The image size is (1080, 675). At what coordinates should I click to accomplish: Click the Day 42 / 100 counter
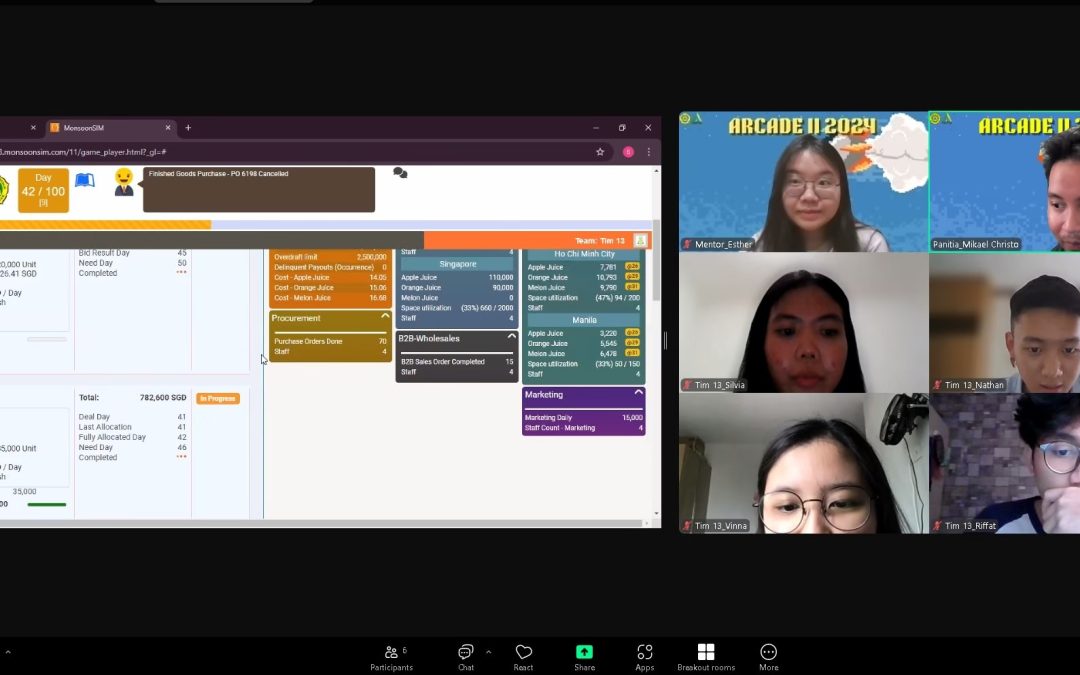pos(43,189)
